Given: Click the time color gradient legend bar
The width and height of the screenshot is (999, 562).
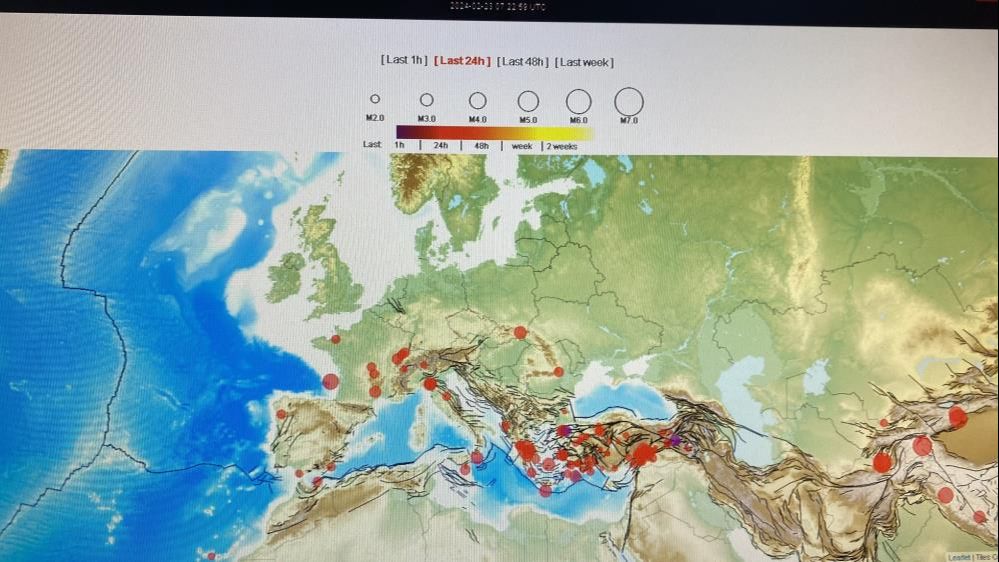Looking at the screenshot, I should 494,132.
